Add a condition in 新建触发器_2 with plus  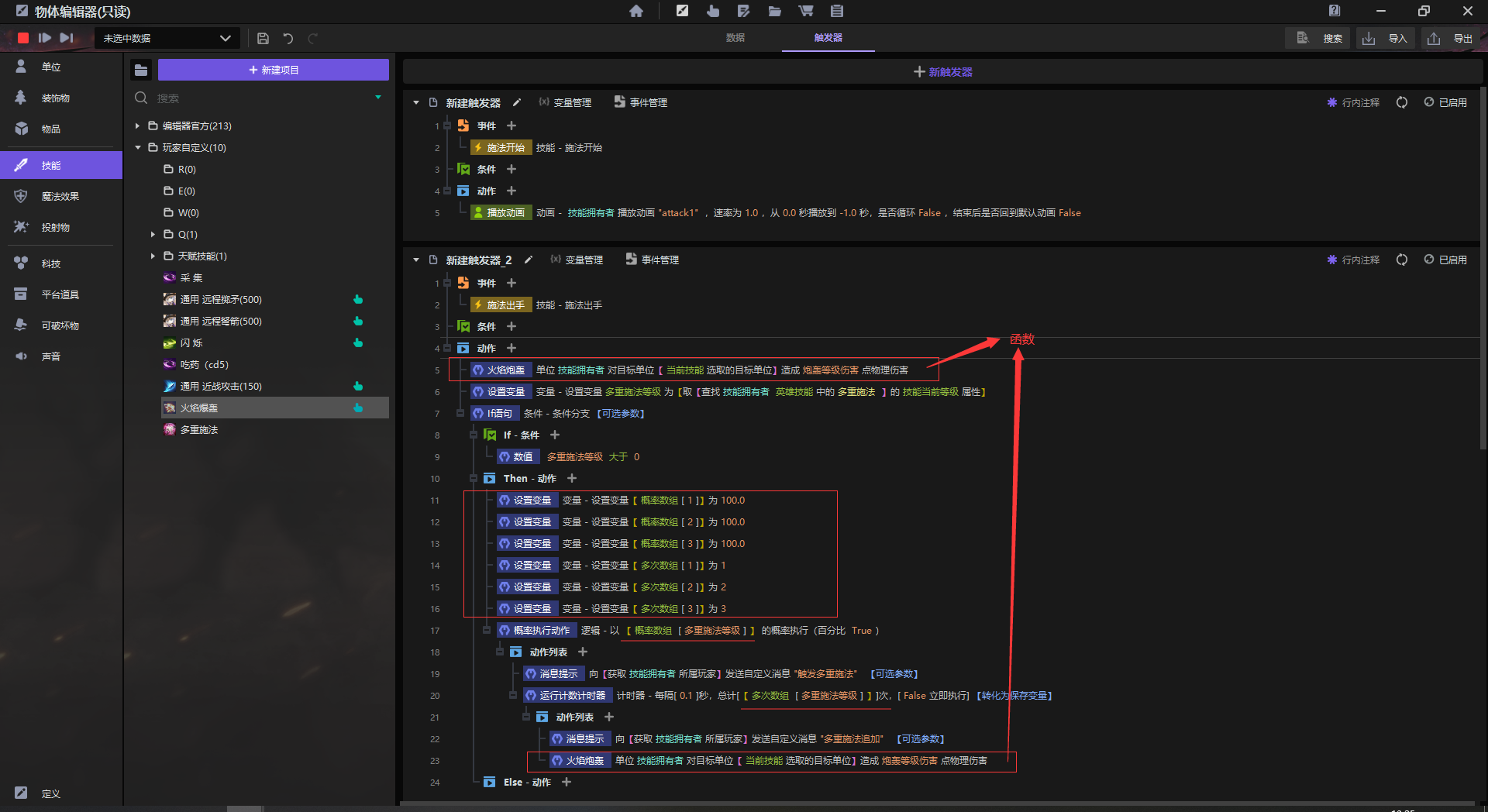click(x=511, y=326)
